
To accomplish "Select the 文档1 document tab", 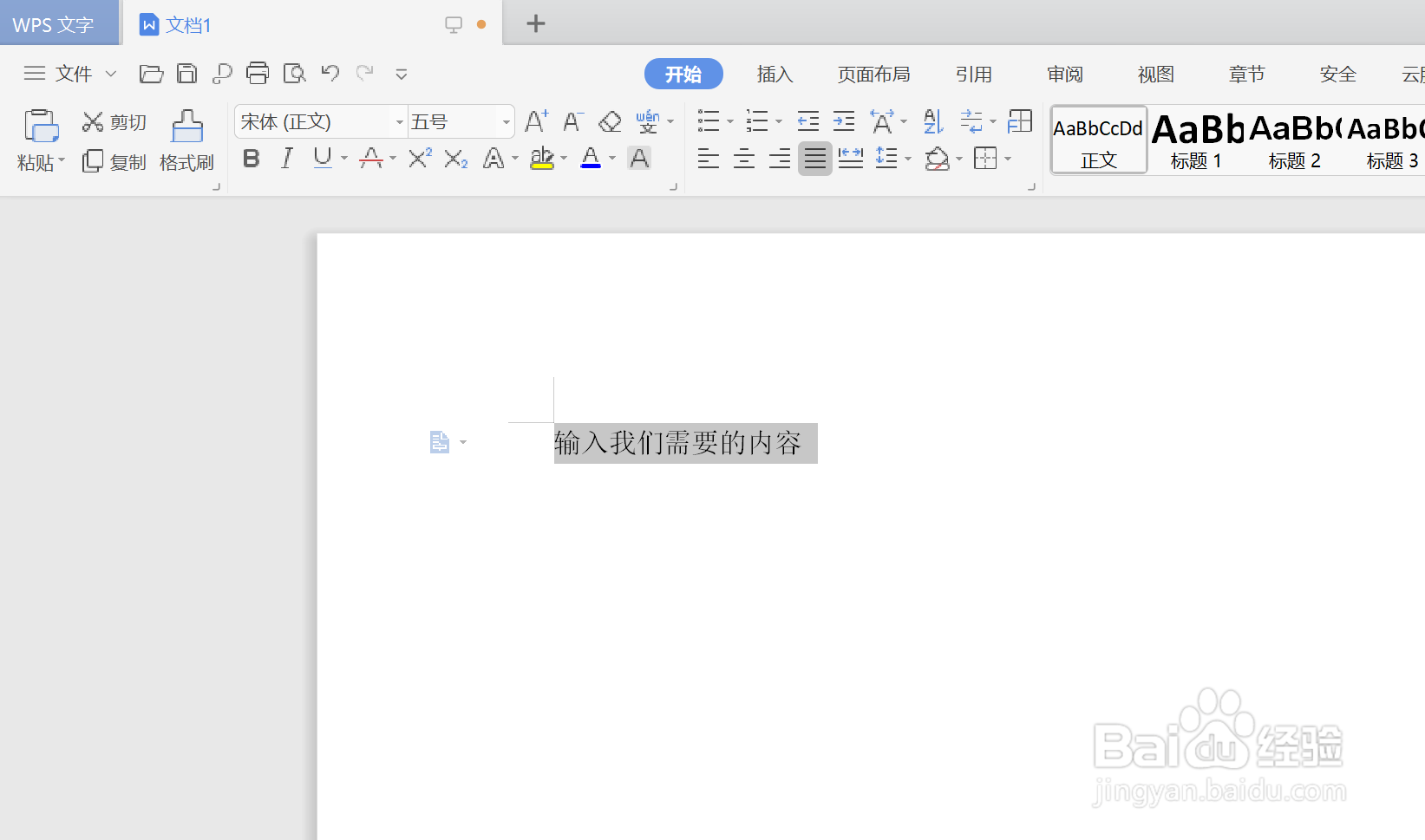I will coord(188,25).
